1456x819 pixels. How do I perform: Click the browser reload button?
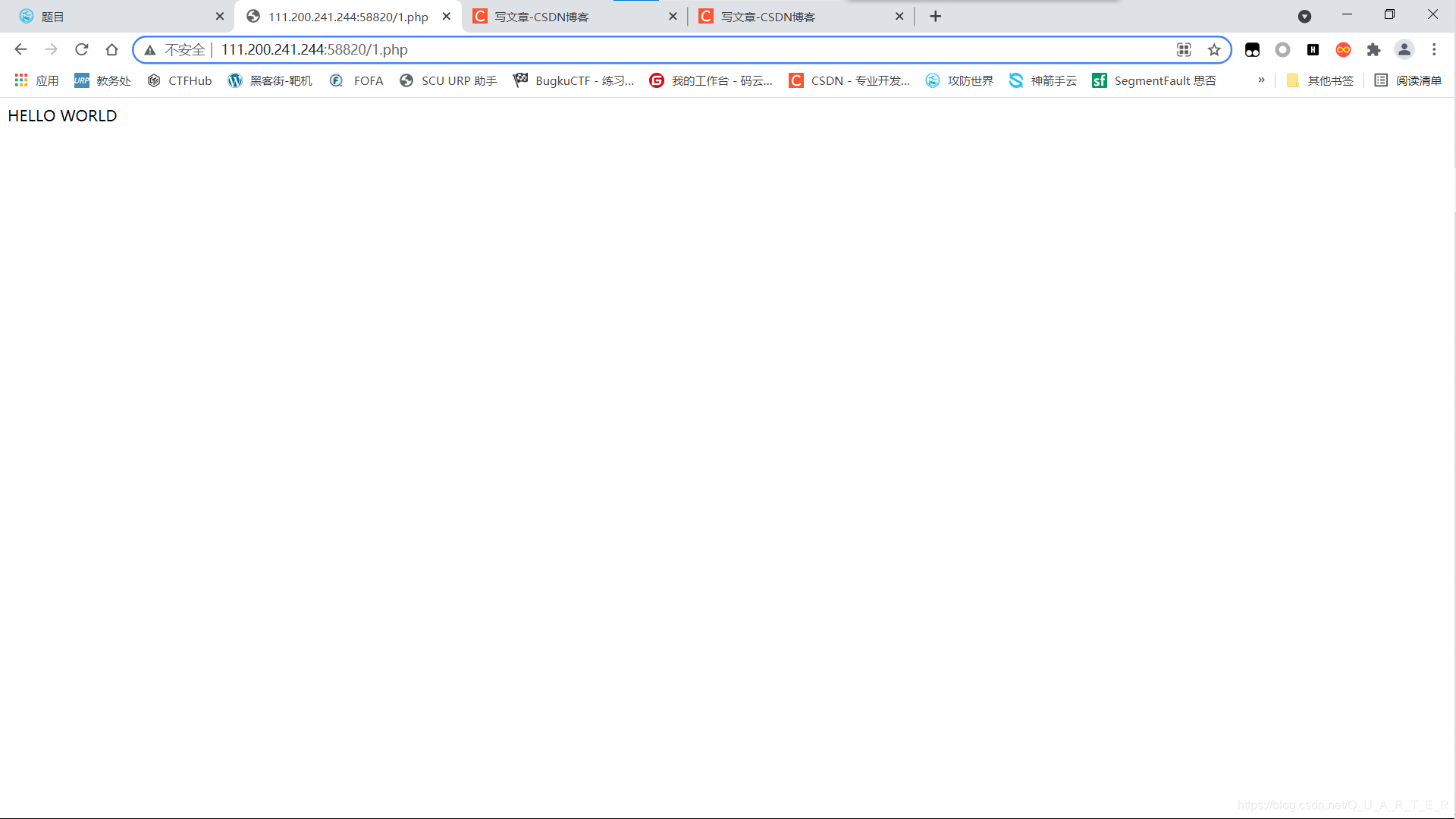pos(82,49)
